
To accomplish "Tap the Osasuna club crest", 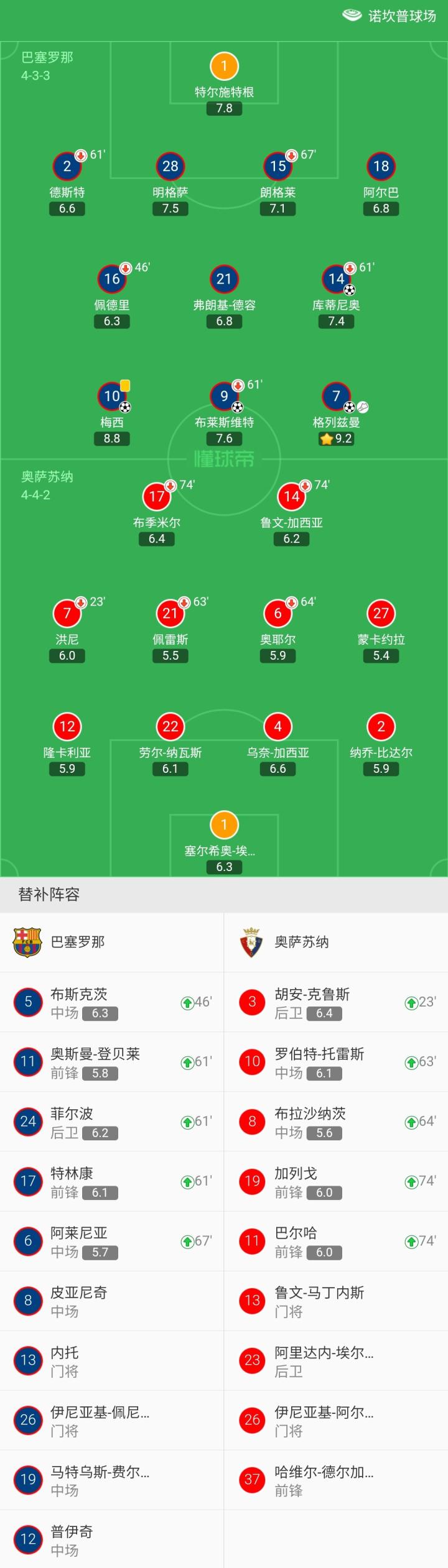I will click(251, 942).
